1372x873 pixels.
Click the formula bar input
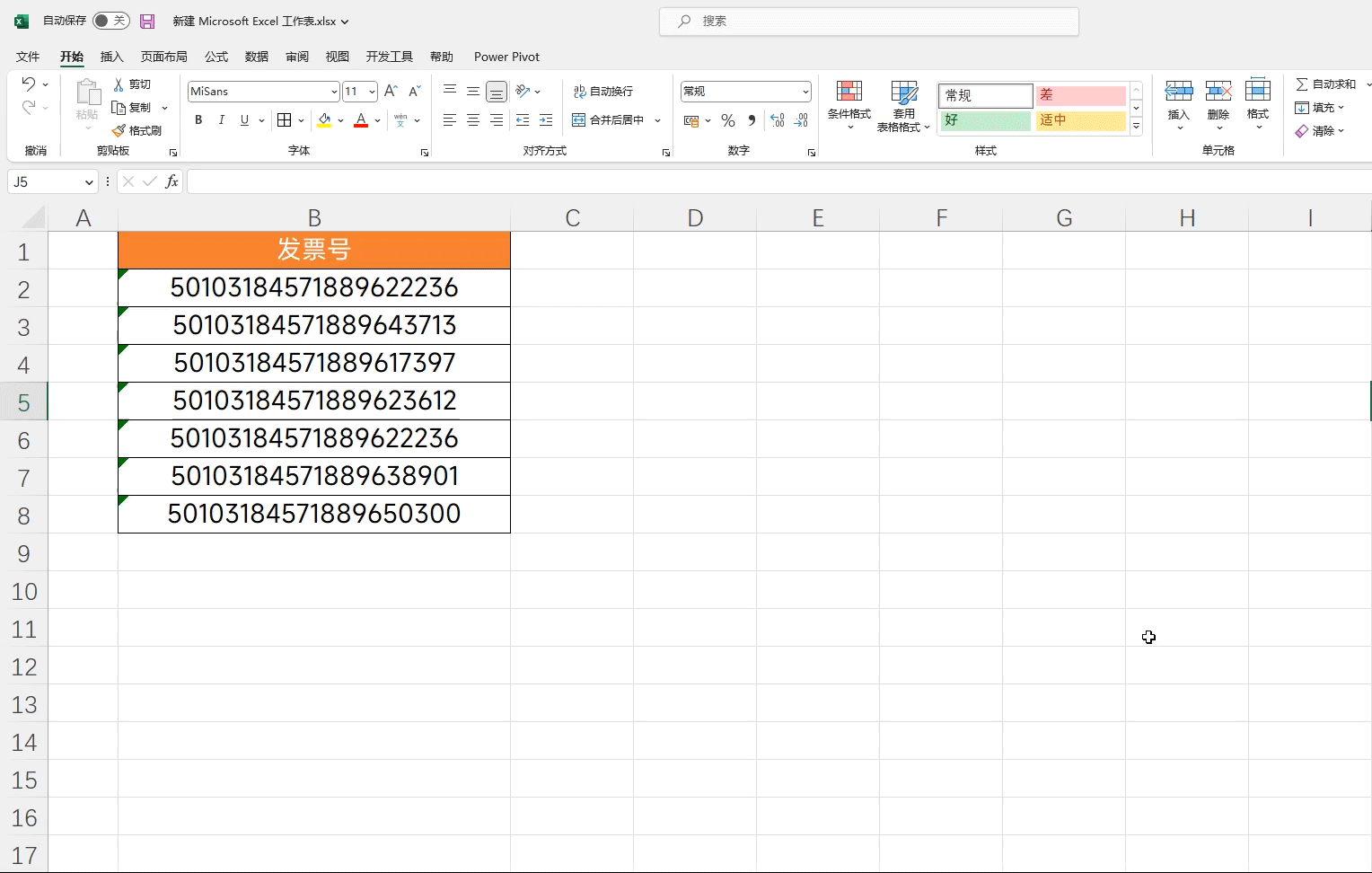coord(779,181)
